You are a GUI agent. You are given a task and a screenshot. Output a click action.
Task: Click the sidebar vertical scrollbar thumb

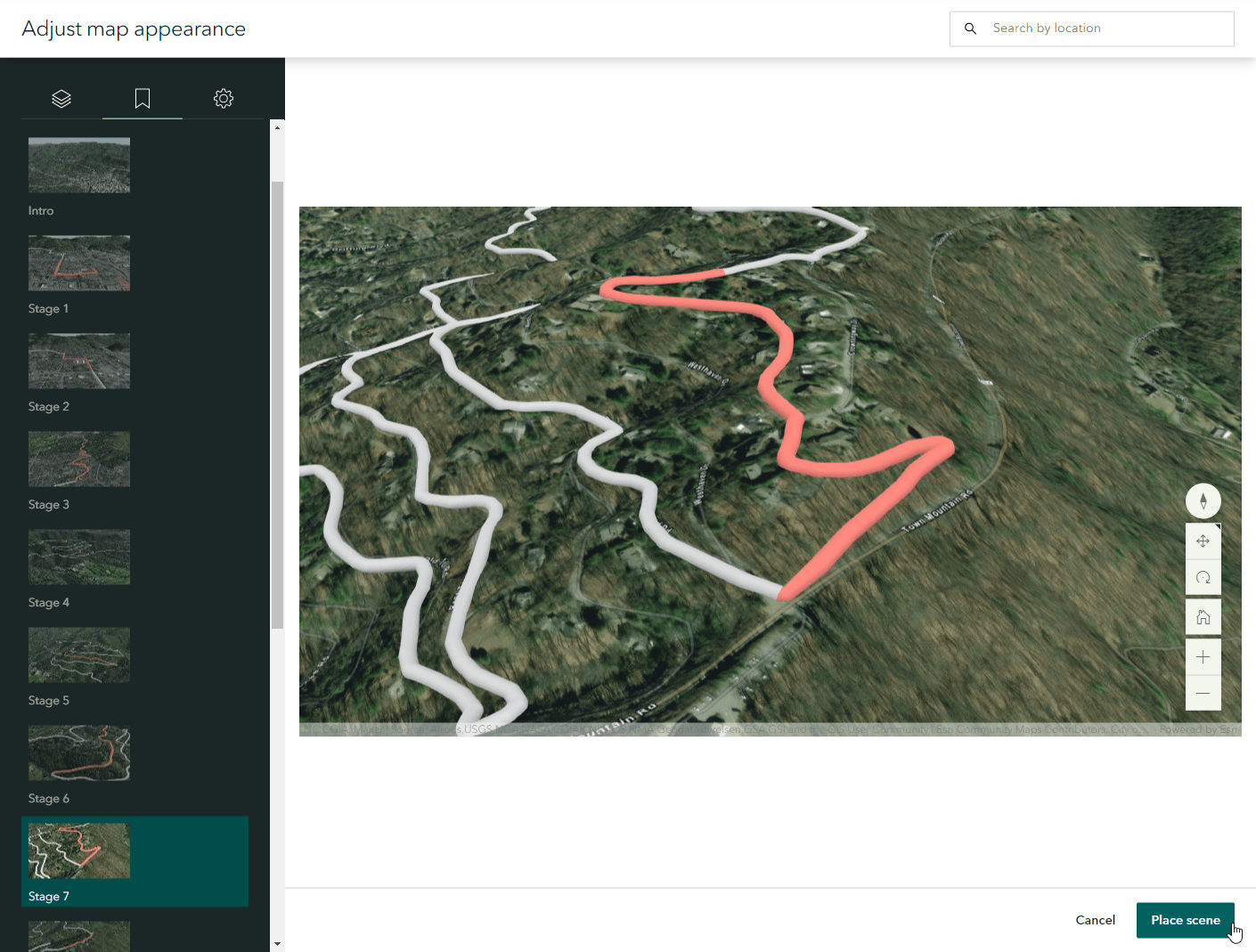pos(277,405)
